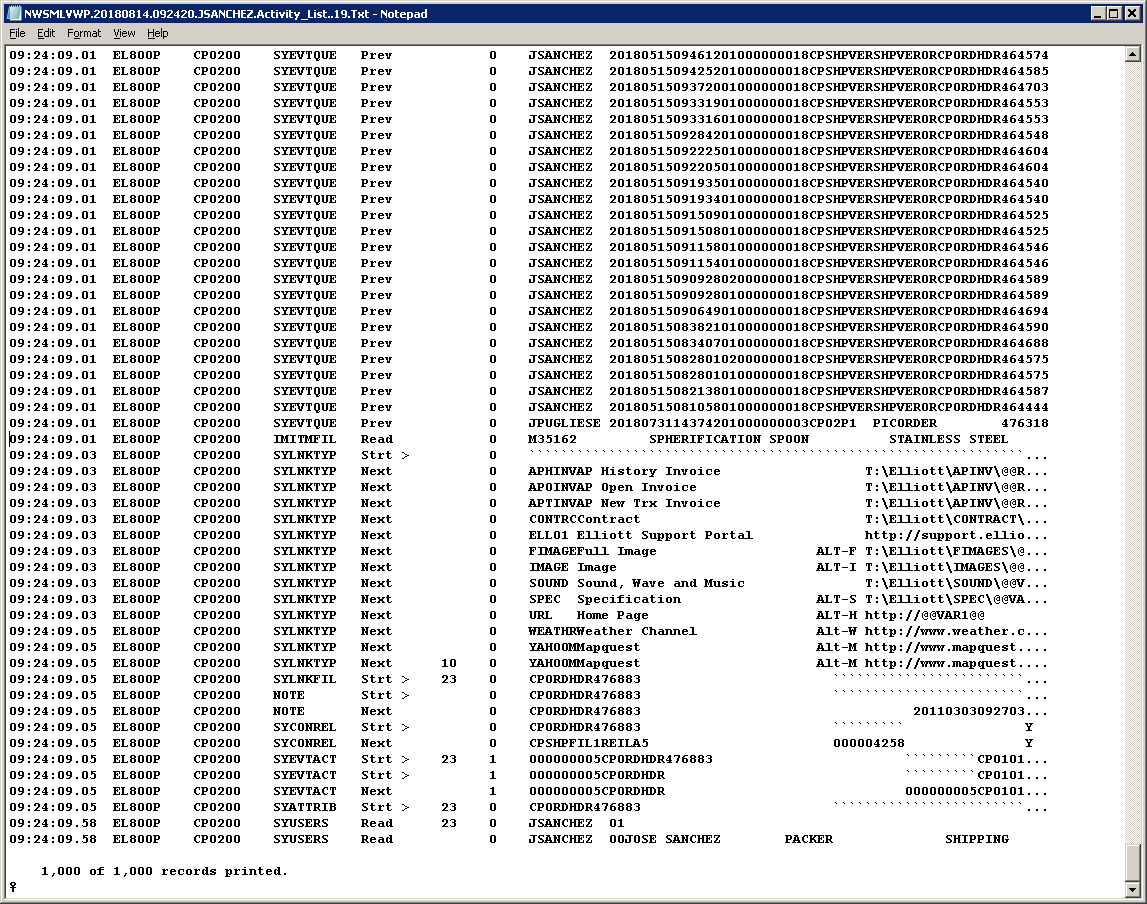
Task: Click the IMITMFIL file name
Action: tap(304, 440)
